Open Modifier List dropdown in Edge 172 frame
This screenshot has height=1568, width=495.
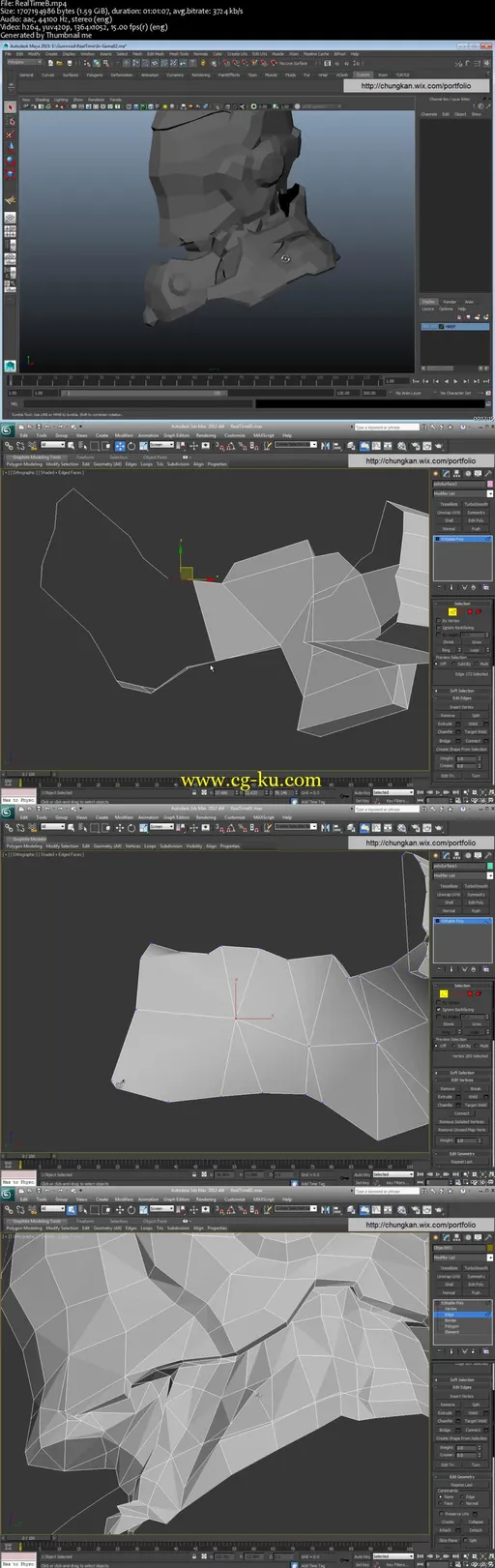463,493
